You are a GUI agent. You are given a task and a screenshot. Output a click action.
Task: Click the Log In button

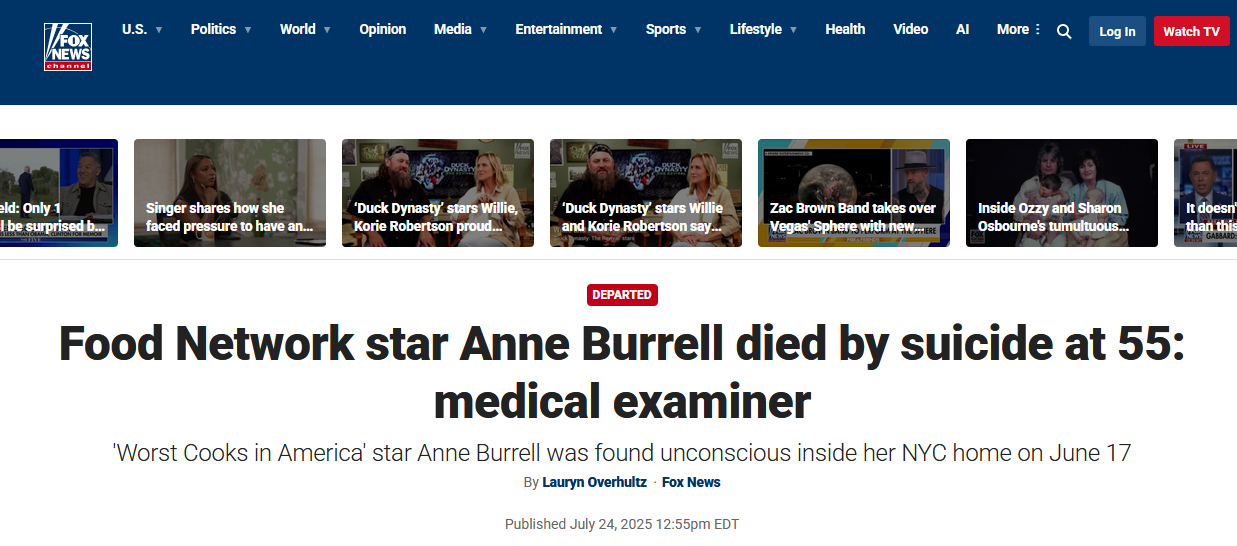[1117, 31]
